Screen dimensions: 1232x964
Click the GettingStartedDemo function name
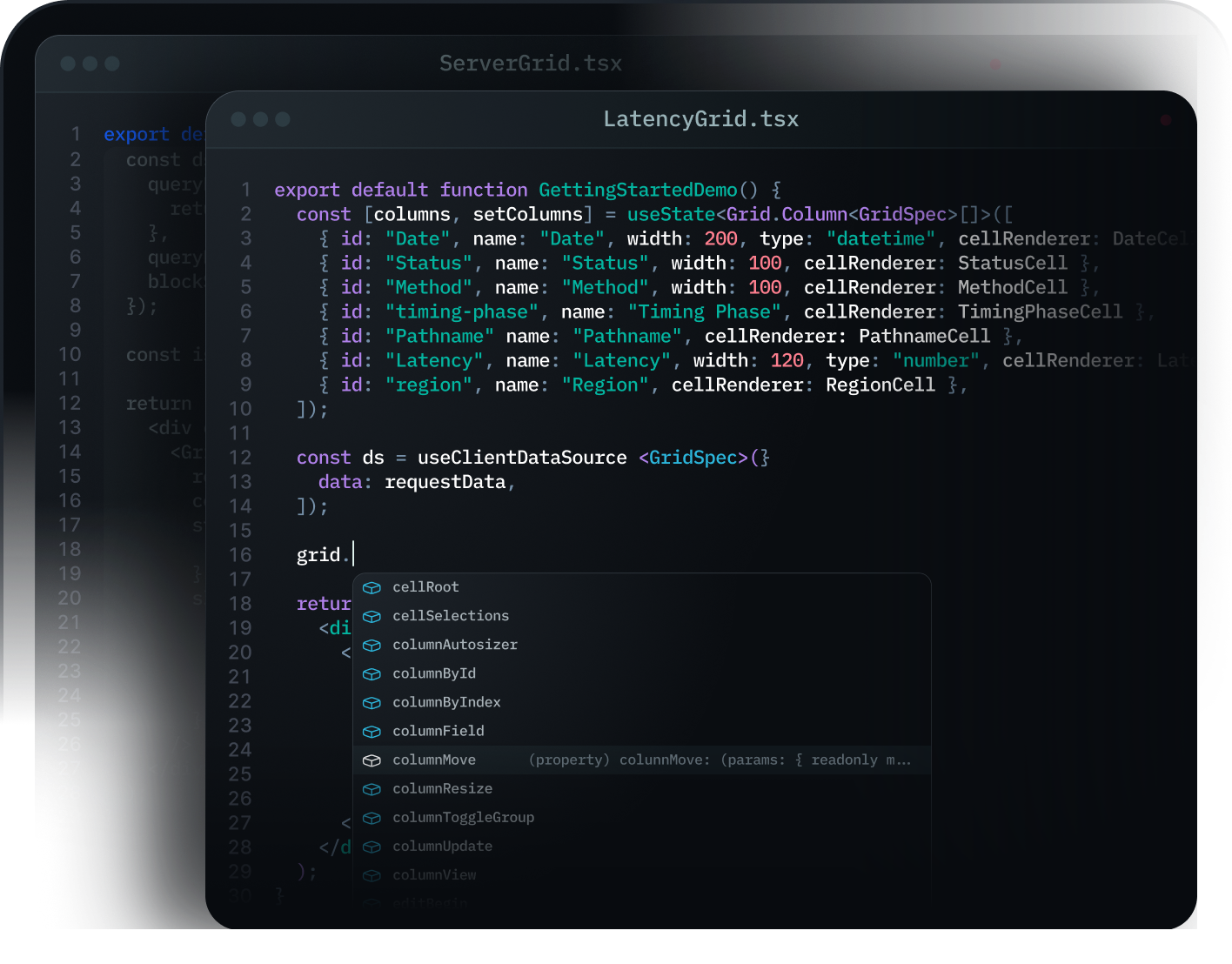(638, 190)
